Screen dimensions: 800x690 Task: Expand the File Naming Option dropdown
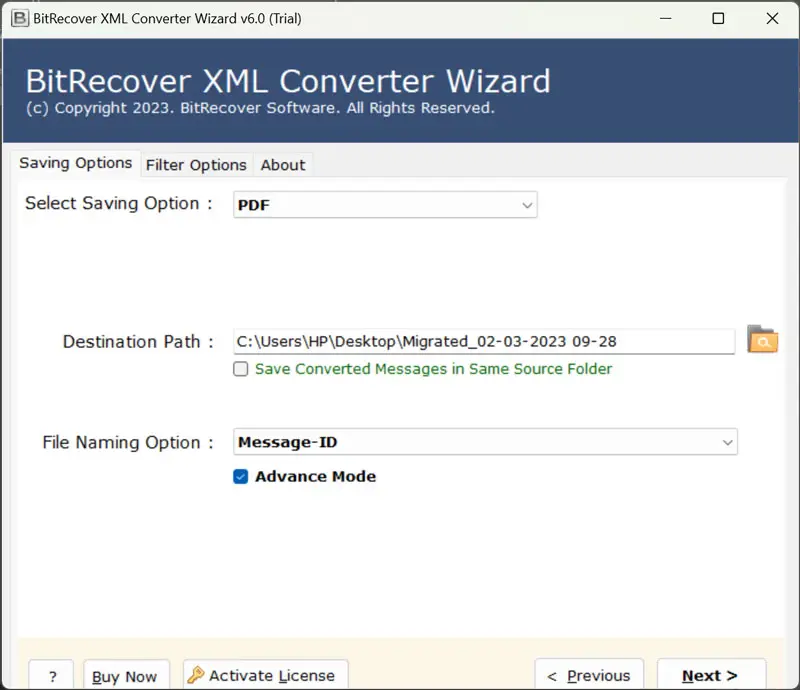pos(485,442)
